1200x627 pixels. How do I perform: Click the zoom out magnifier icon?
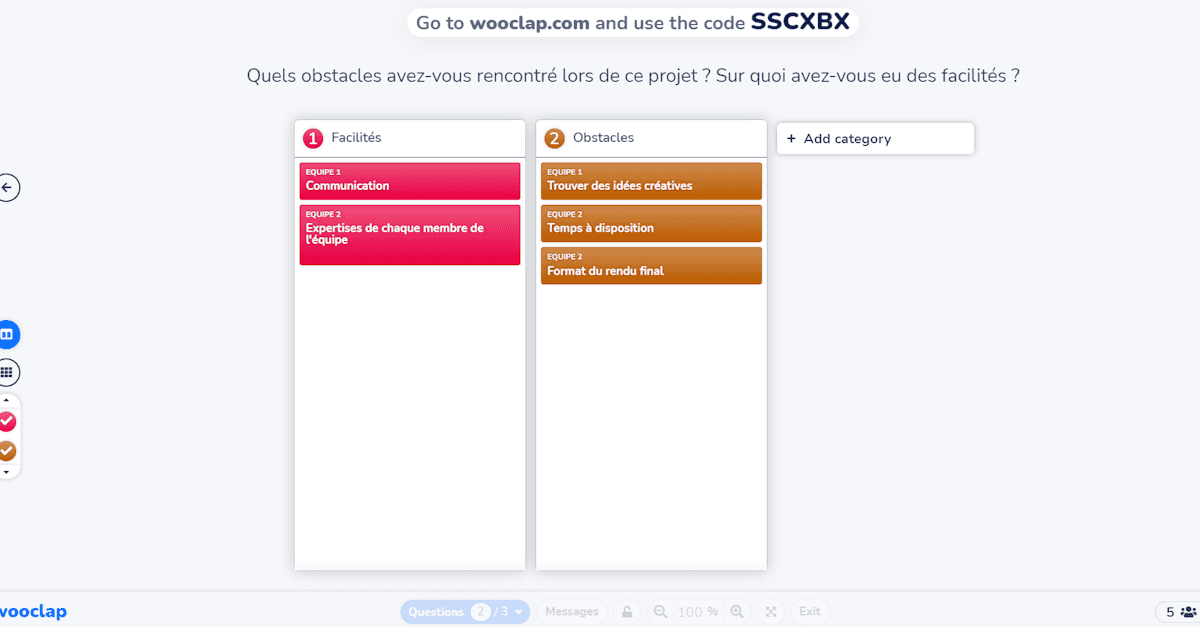pyautogui.click(x=660, y=611)
